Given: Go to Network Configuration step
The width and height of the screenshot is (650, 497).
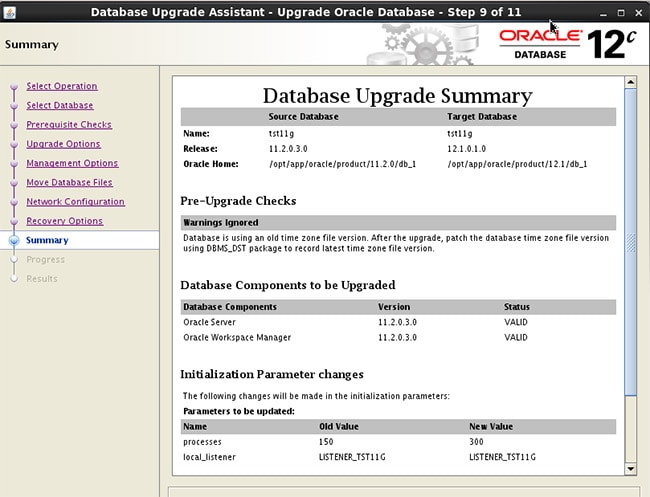Looking at the screenshot, I should pyautogui.click(x=75, y=202).
